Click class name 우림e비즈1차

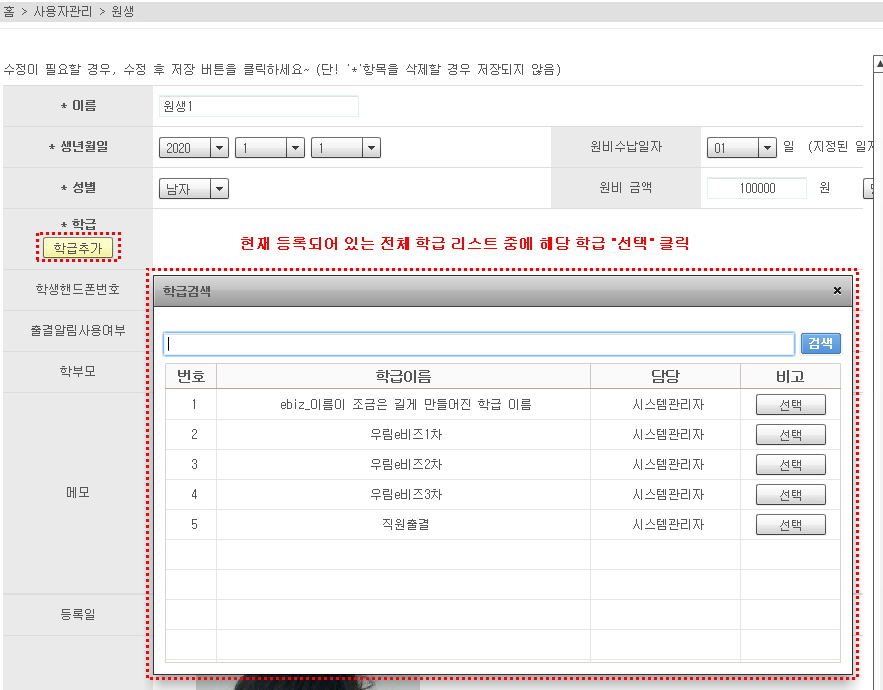tap(405, 434)
